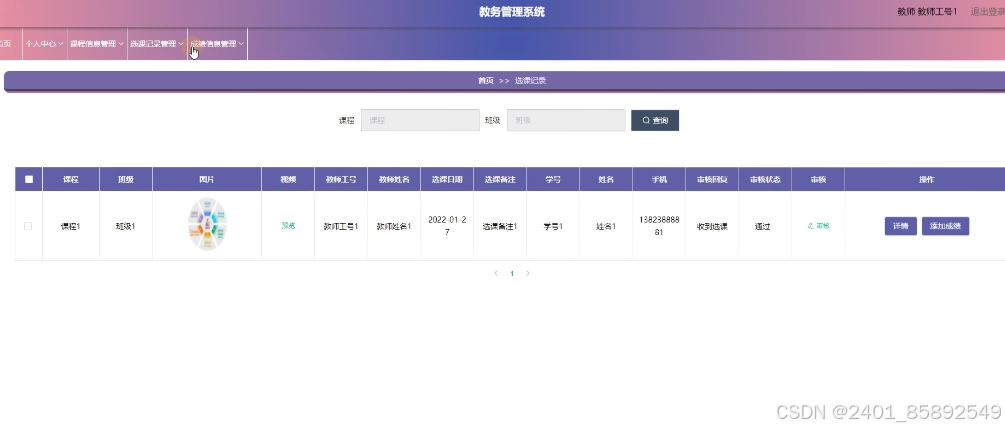Click the 首页 breadcrumb link
The height and width of the screenshot is (430, 1005).
pos(485,81)
